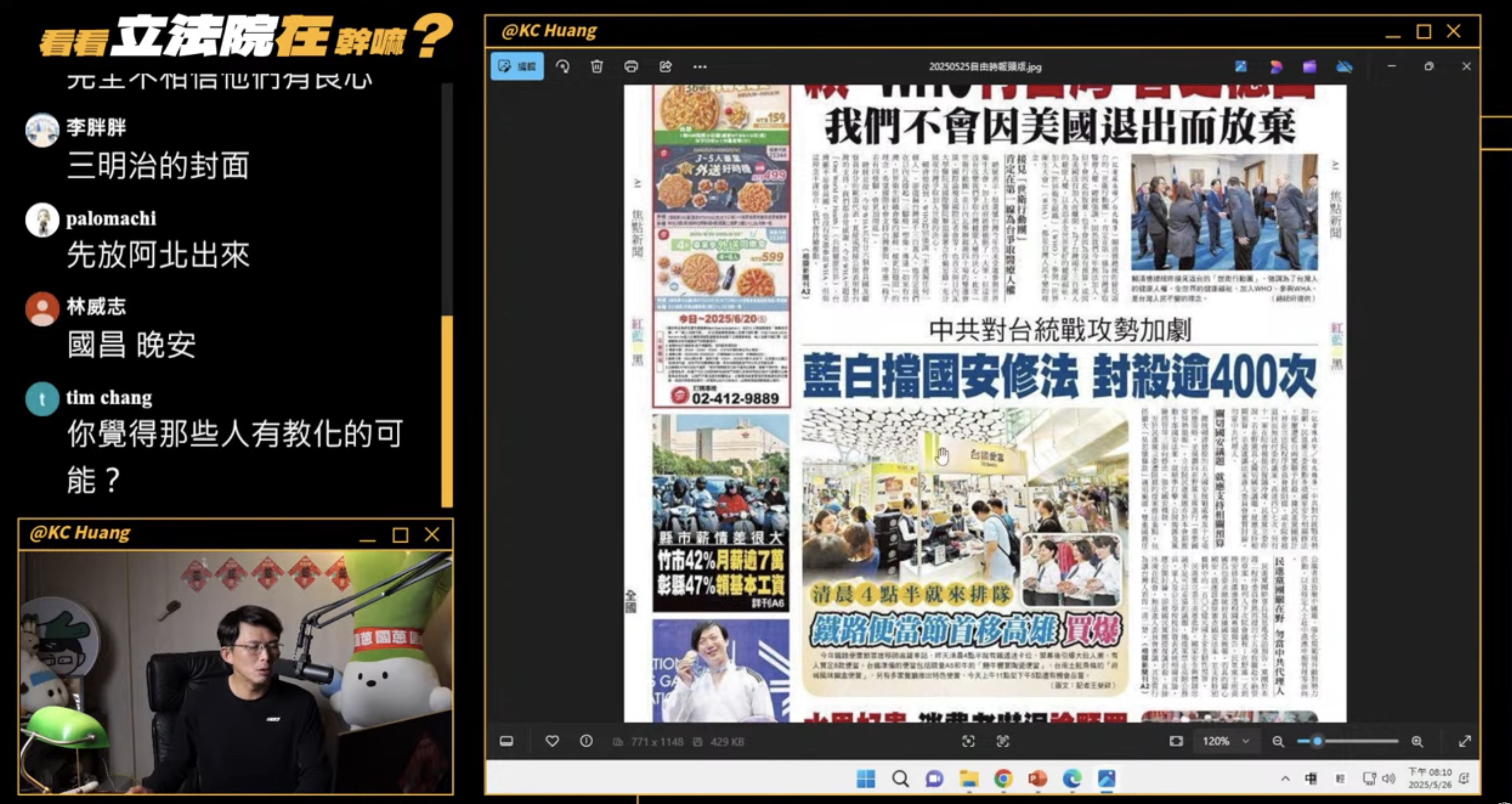
Task: Click the file name 20250525自由時報頭版.jpg title
Action: click(x=985, y=67)
